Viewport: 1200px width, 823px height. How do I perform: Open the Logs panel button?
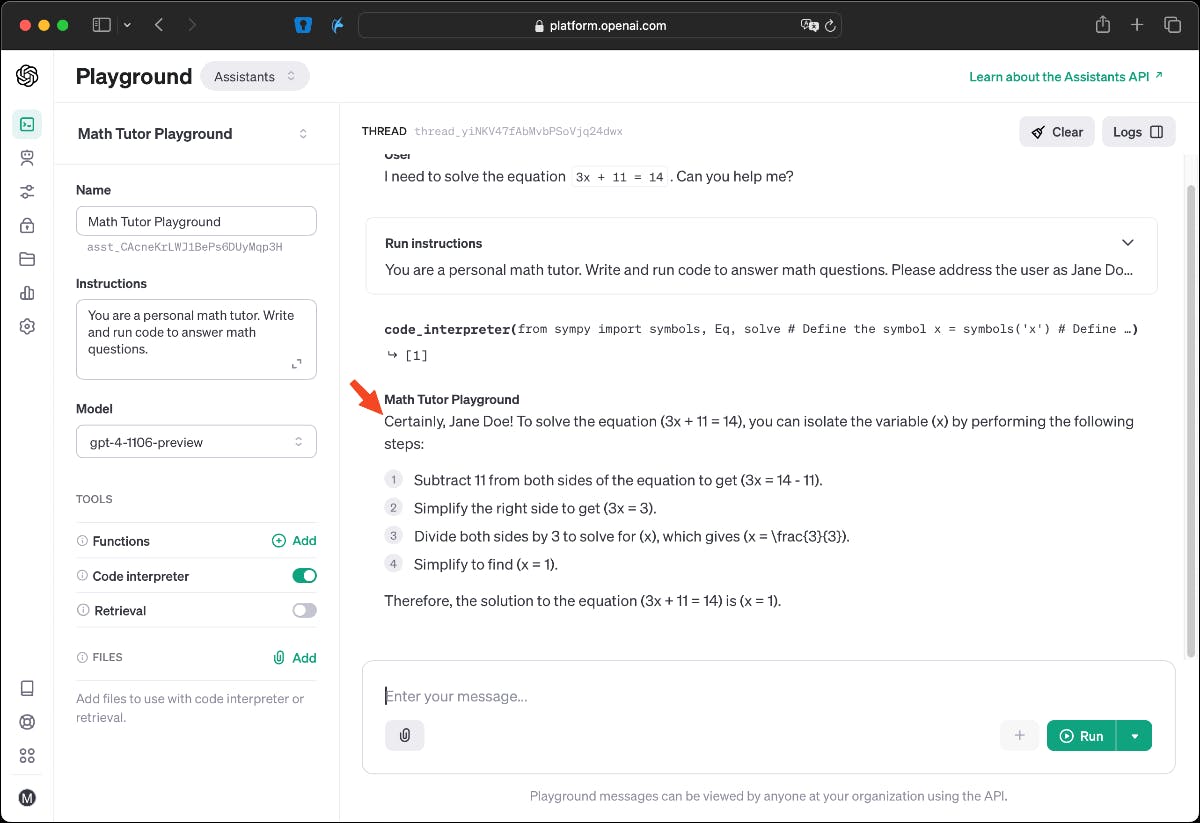pos(1138,132)
